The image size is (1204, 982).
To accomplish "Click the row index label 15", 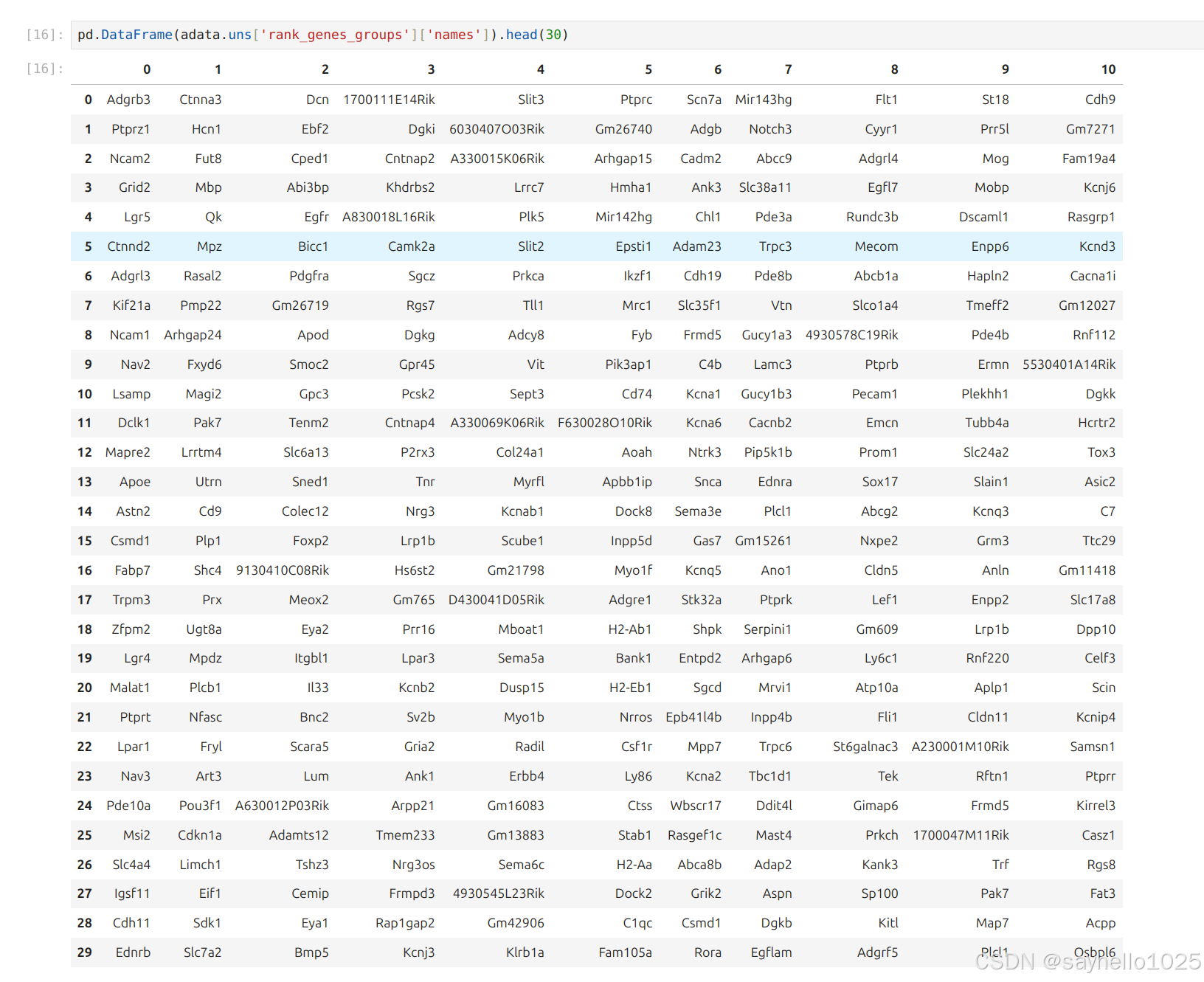I will coord(85,541).
